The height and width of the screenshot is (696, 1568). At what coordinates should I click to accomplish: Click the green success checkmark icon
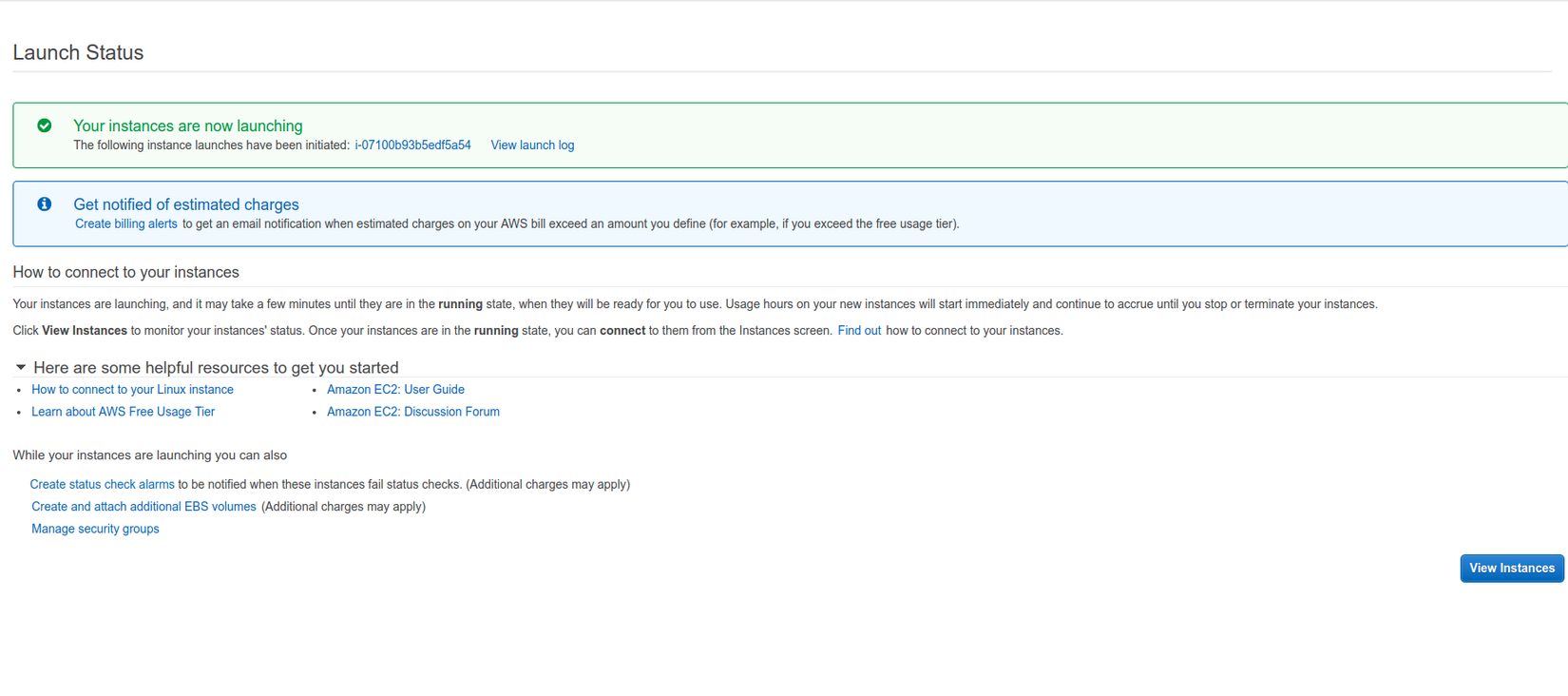coord(45,126)
